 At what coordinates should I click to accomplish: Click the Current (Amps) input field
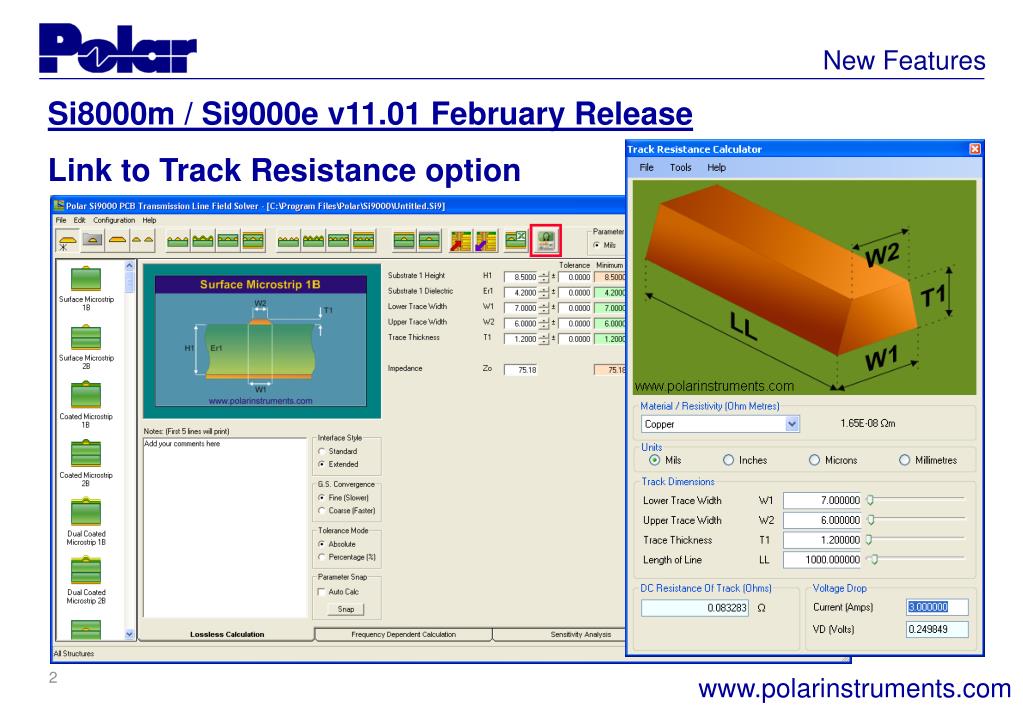click(937, 607)
